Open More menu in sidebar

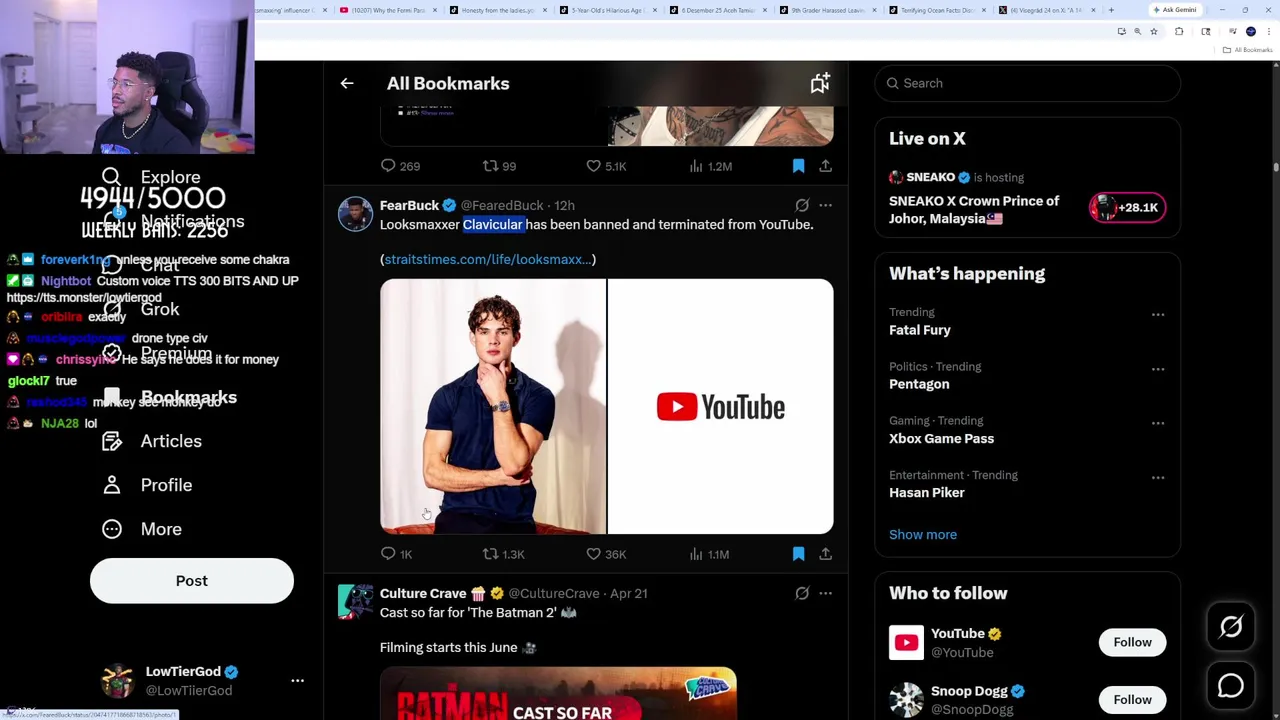click(142, 529)
